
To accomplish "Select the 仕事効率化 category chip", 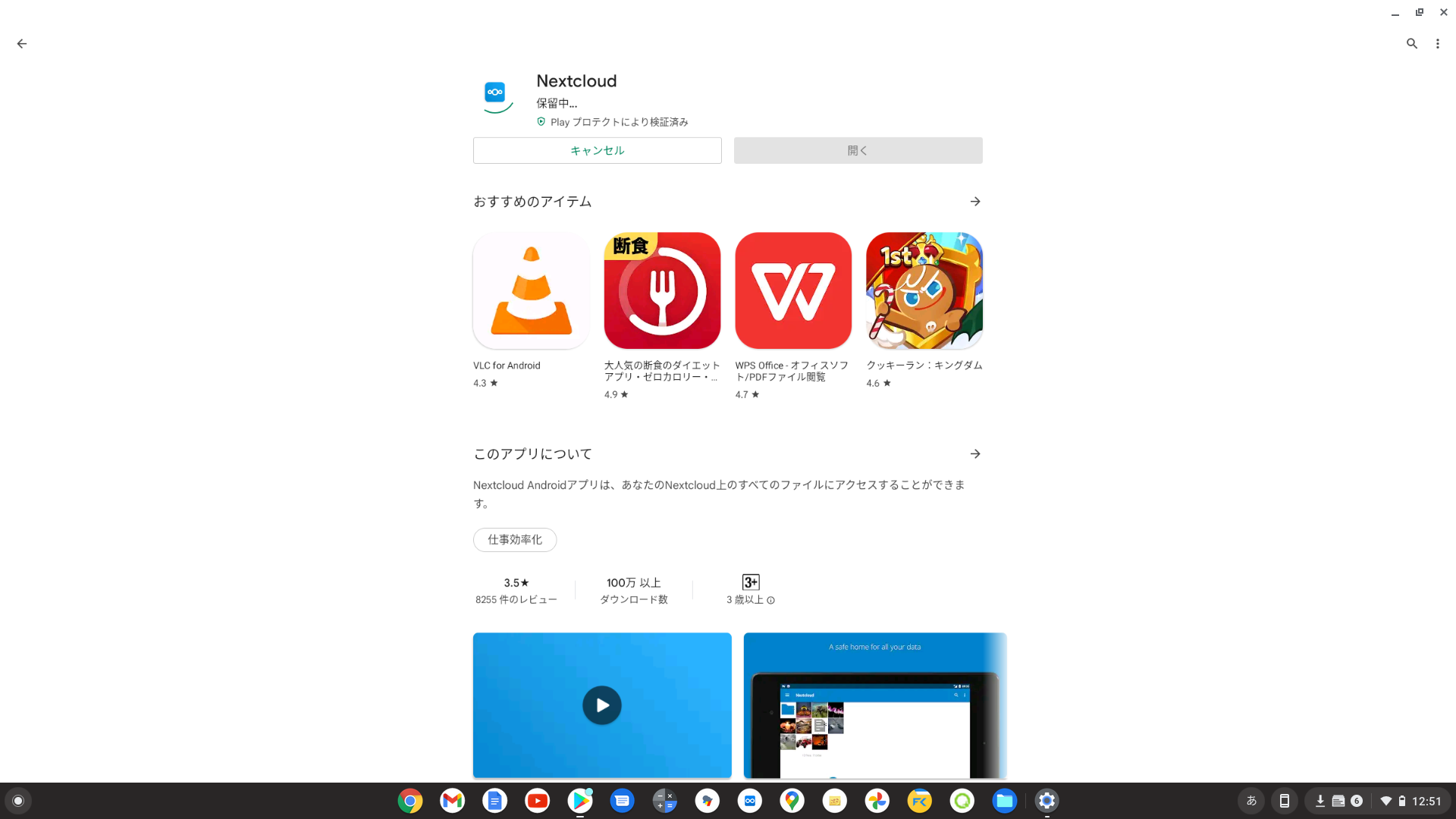I will click(515, 540).
